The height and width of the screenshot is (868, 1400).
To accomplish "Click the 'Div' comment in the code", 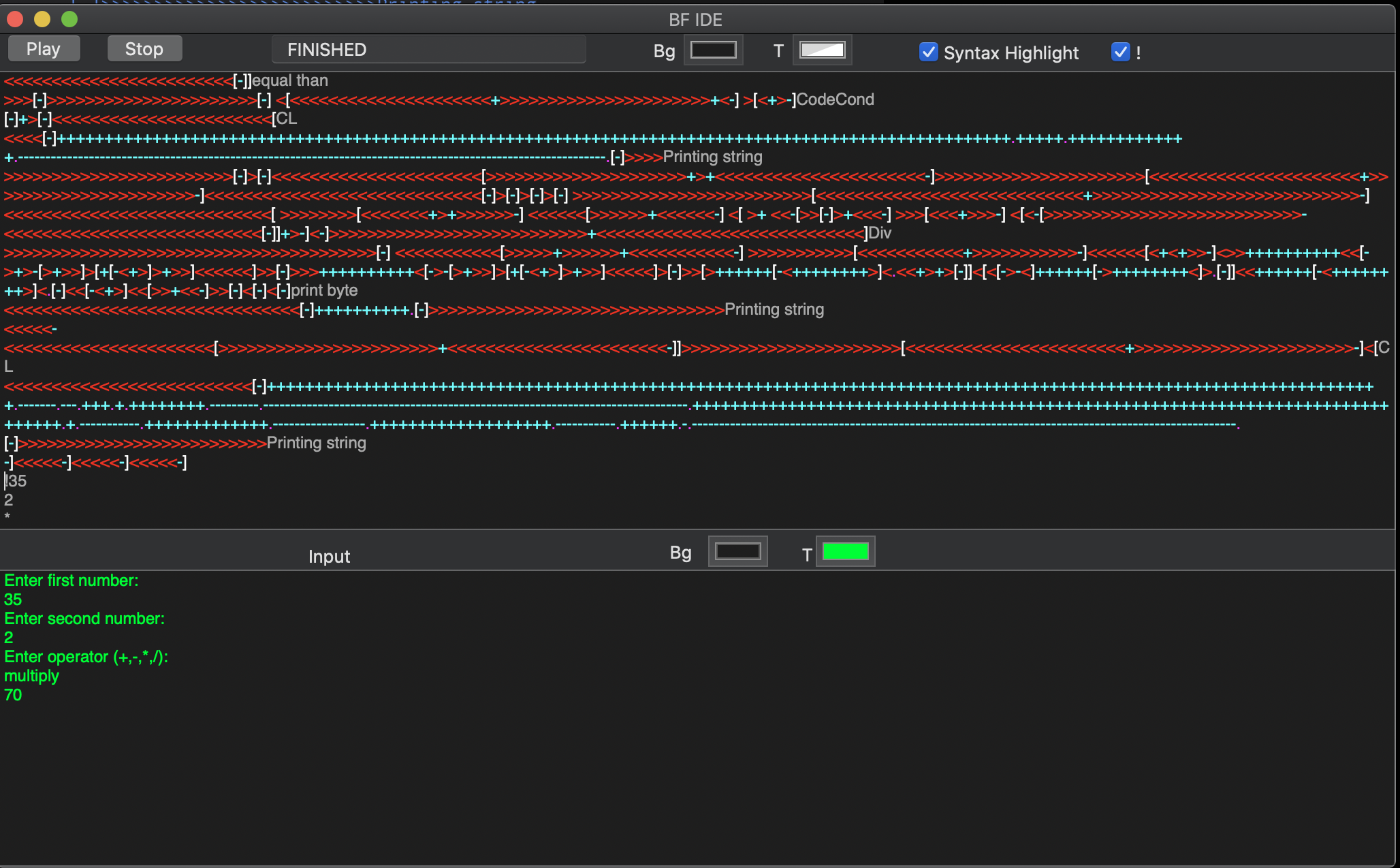I will coord(880,233).
